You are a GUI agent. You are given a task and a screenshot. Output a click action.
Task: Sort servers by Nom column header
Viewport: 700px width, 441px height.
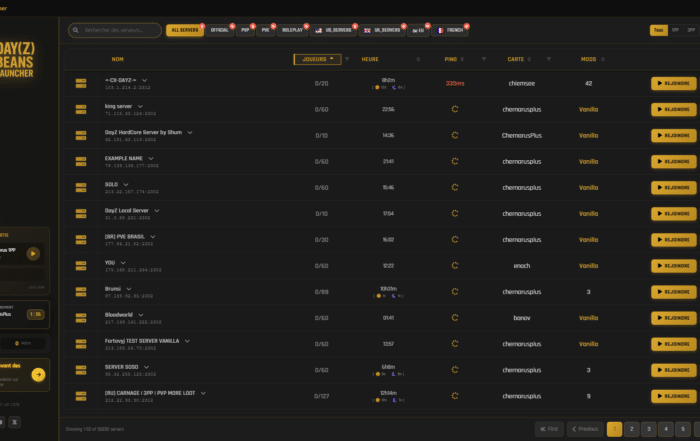point(117,59)
